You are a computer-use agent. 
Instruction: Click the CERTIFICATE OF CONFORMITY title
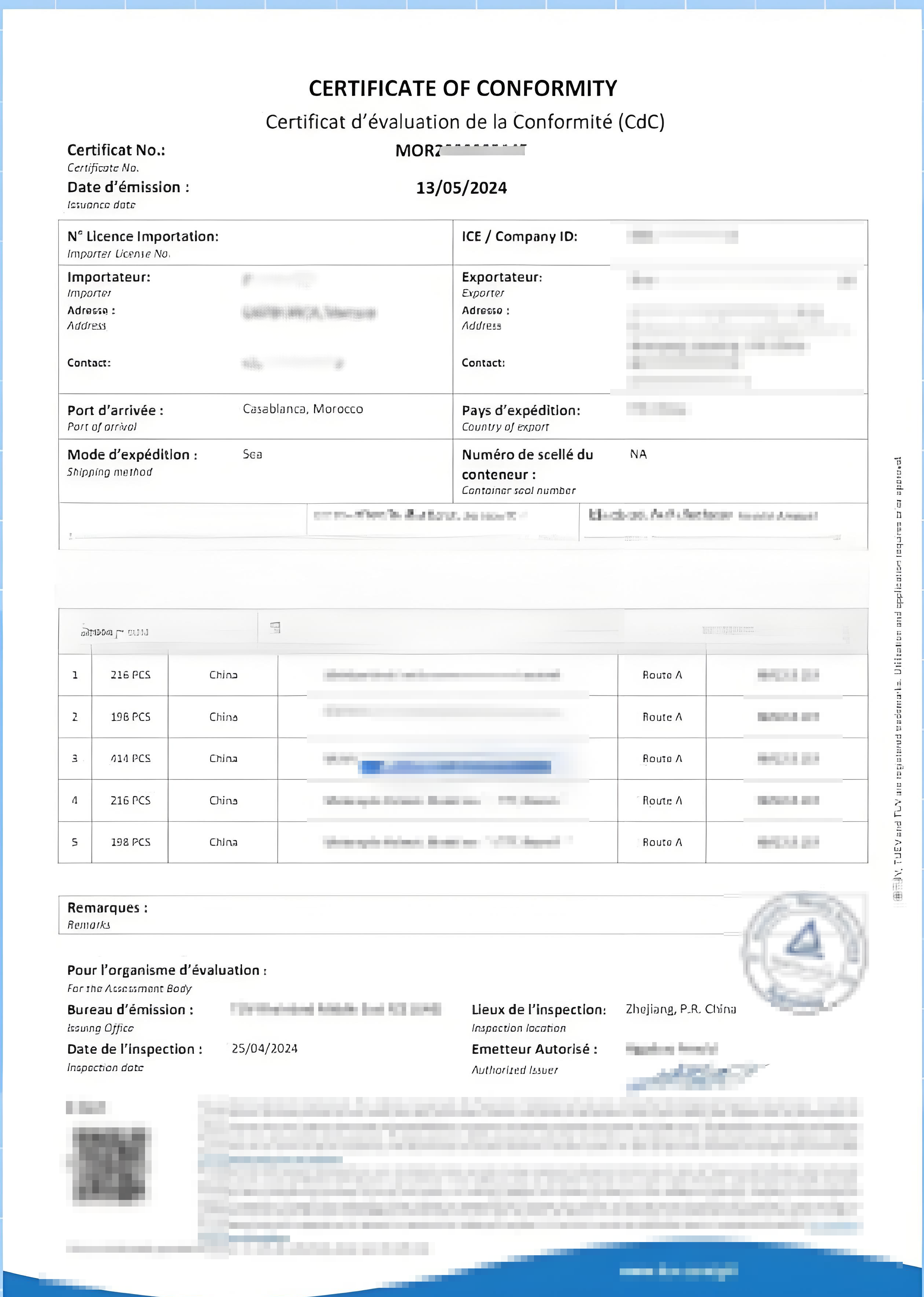[x=463, y=88]
